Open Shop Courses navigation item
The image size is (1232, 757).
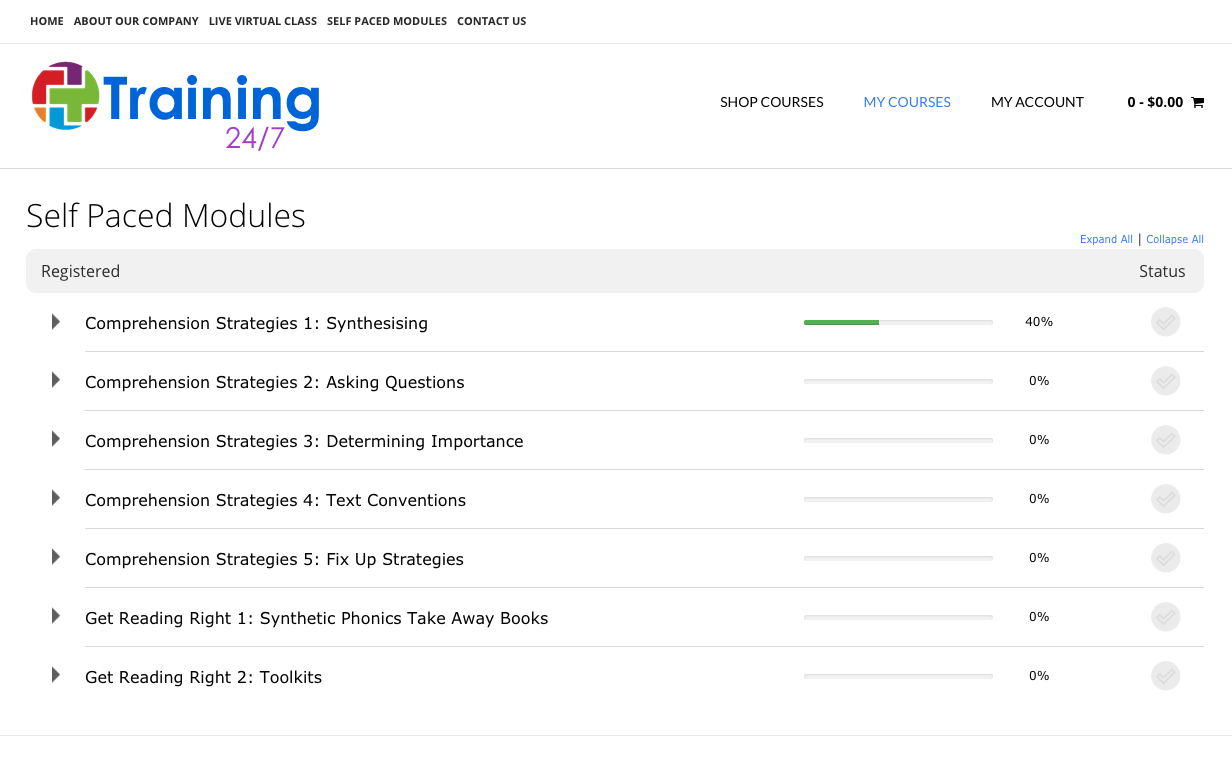click(x=771, y=102)
